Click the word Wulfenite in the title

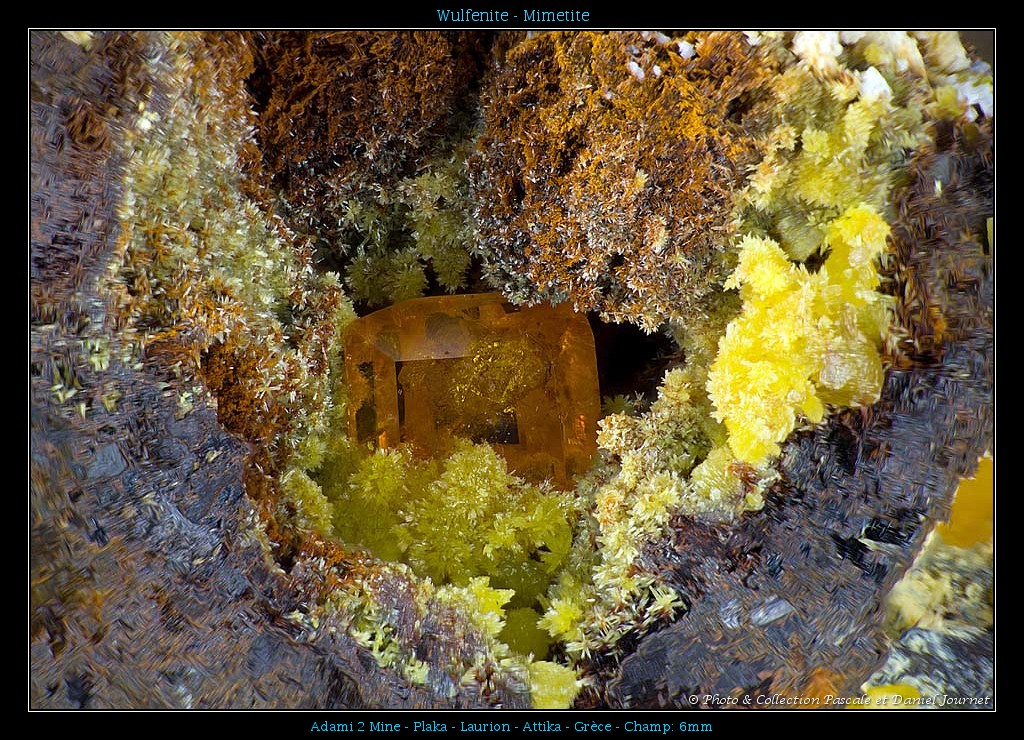click(x=470, y=16)
